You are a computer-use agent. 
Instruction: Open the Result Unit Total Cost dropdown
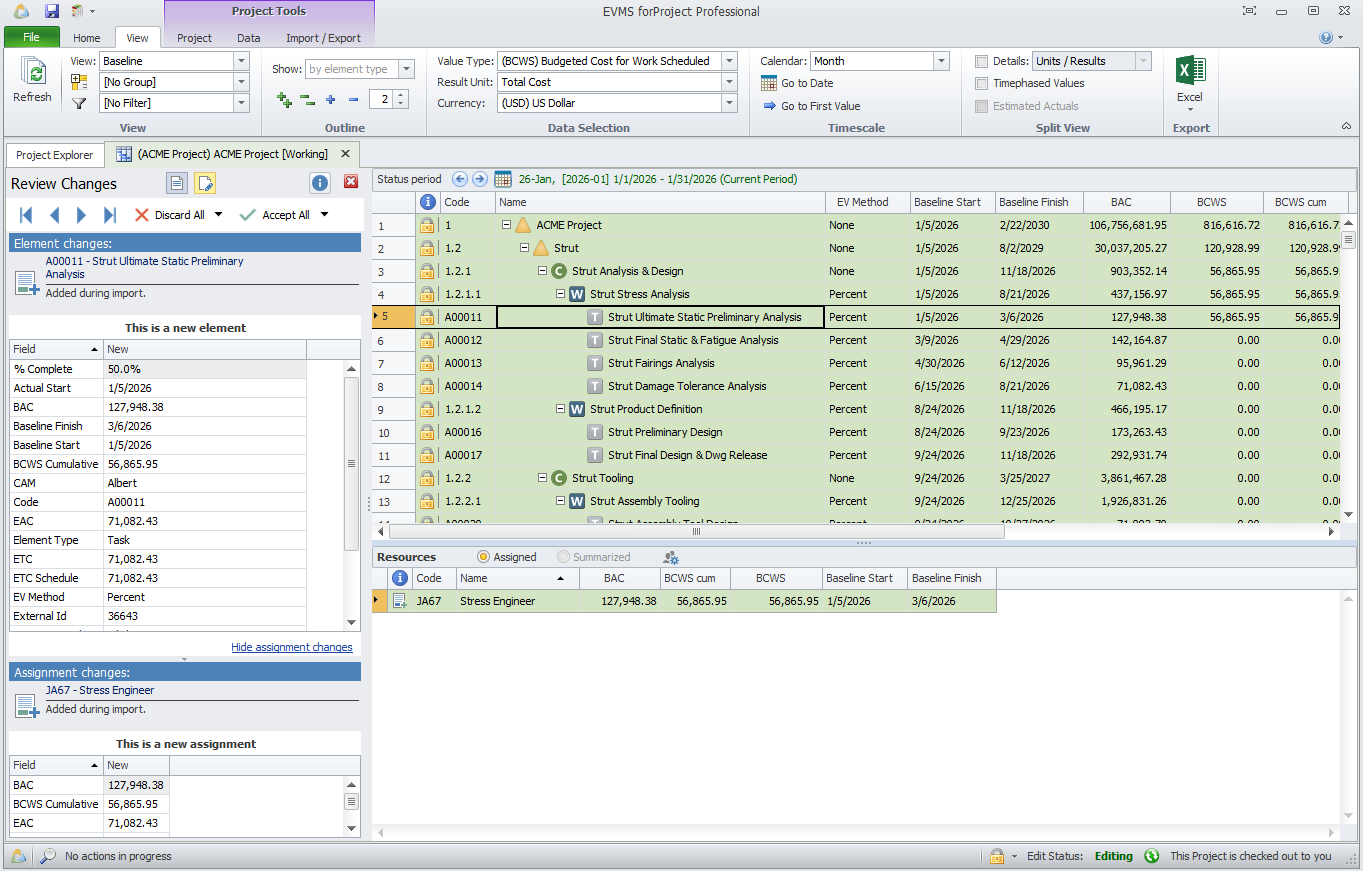(729, 82)
